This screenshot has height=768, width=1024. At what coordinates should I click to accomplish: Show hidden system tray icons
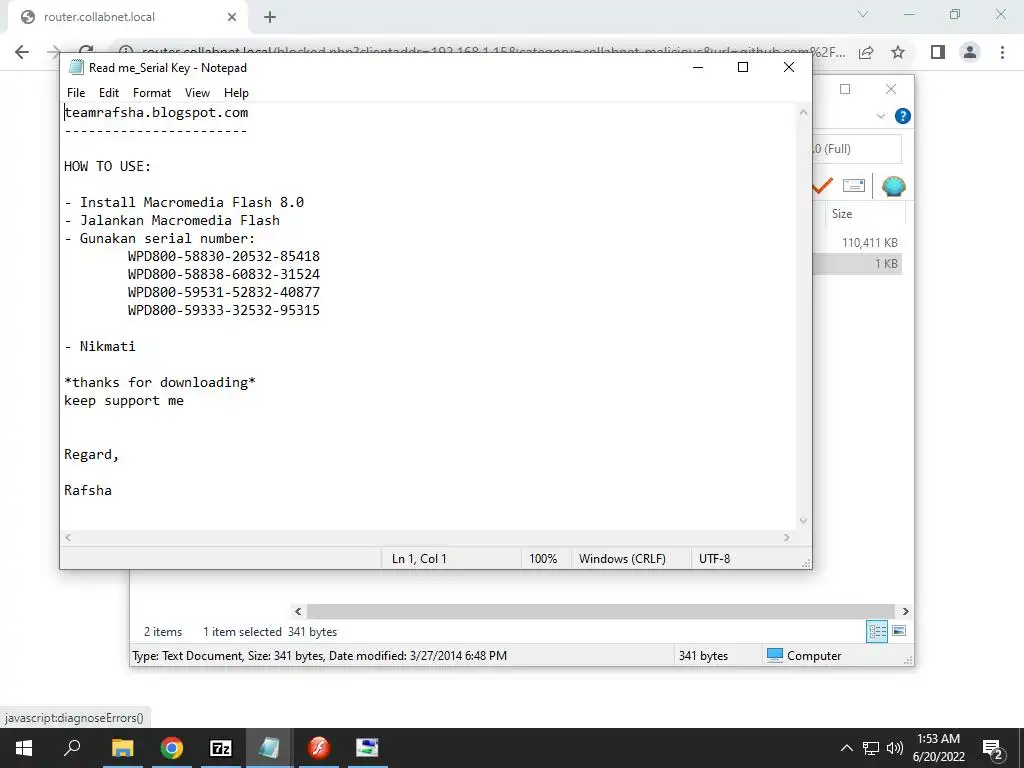pyautogui.click(x=846, y=748)
